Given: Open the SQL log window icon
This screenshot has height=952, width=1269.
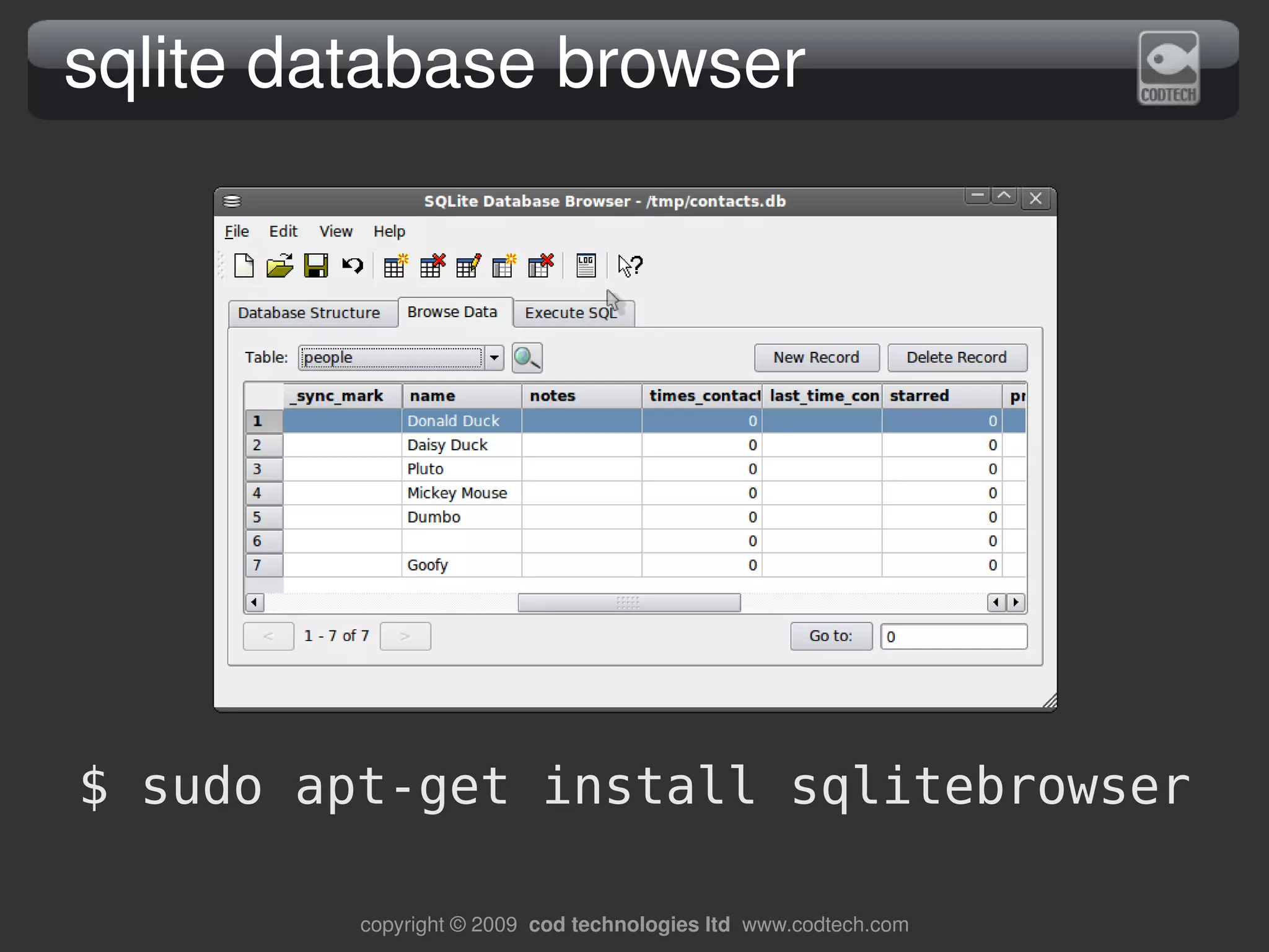Looking at the screenshot, I should click(x=586, y=266).
